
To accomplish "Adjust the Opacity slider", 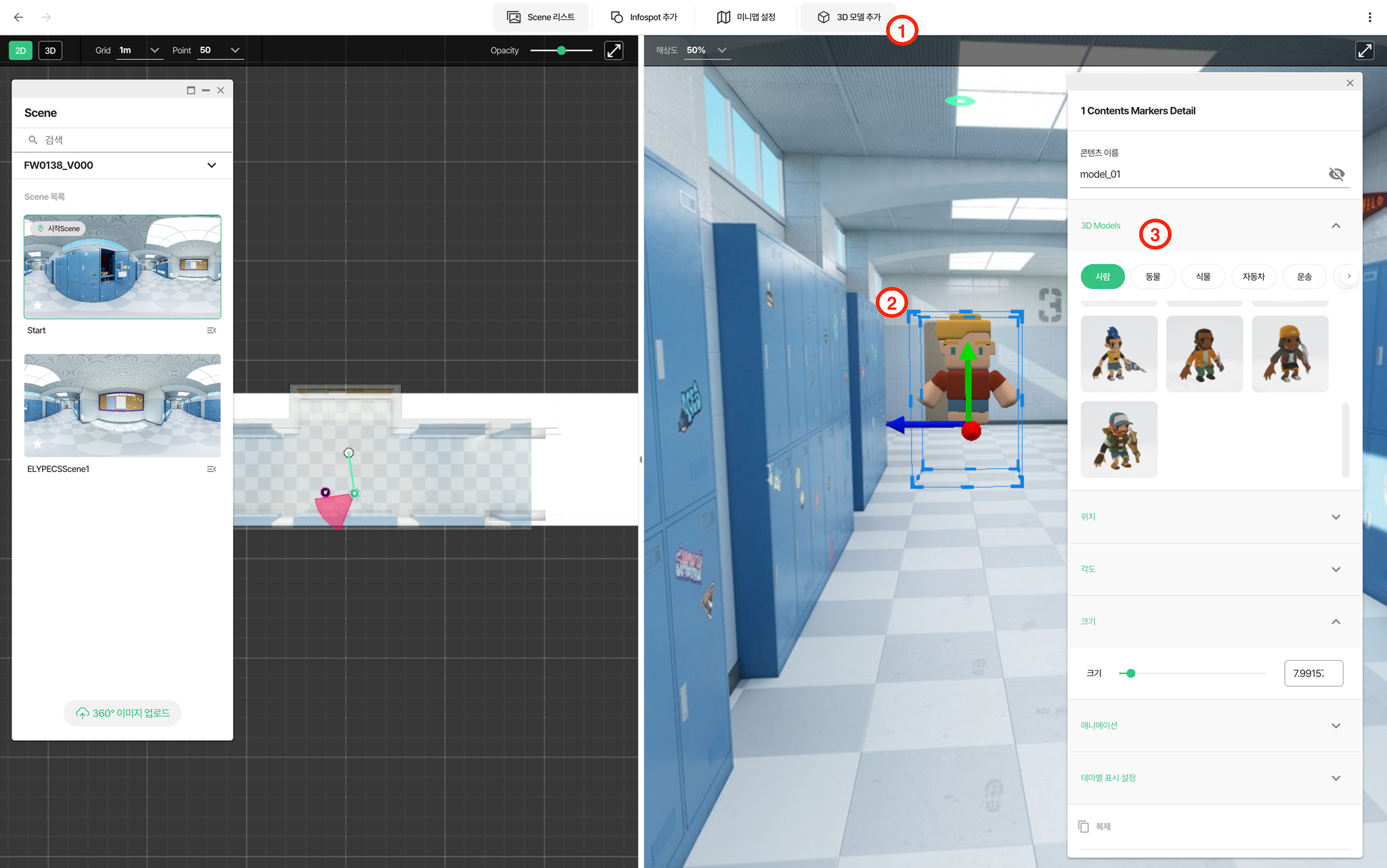I will click(x=561, y=50).
